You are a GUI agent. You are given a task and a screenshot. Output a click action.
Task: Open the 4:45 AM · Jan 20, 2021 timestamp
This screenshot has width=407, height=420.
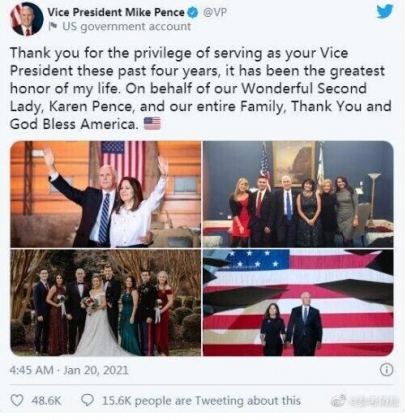click(69, 370)
